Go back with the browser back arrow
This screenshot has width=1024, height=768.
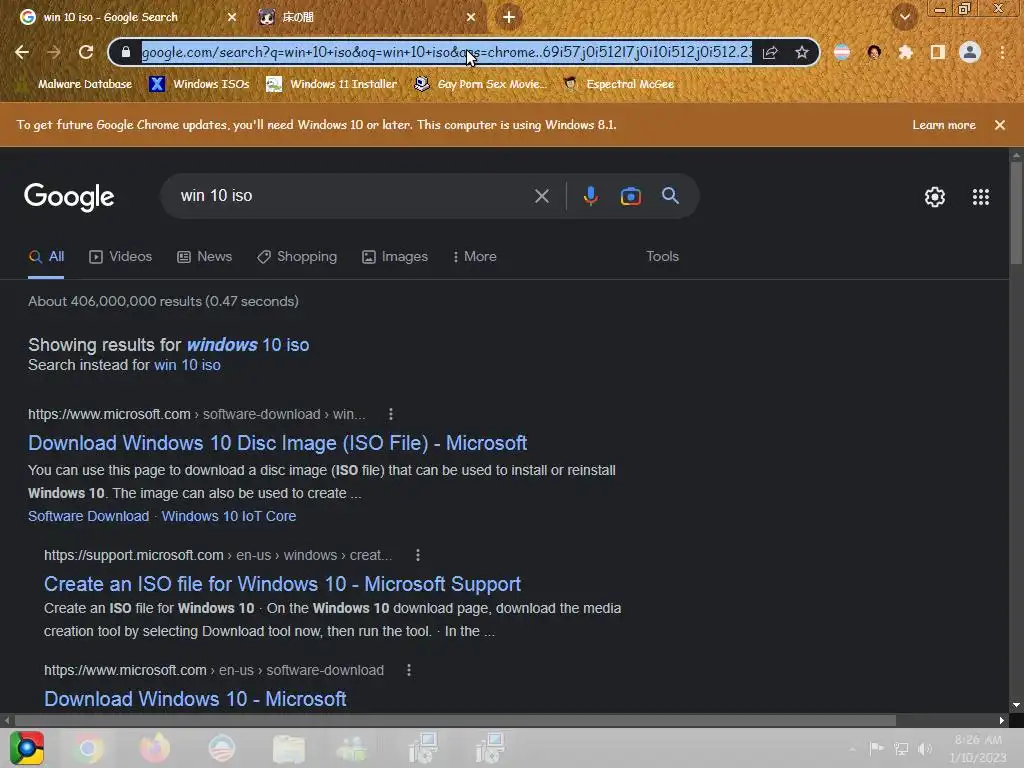click(22, 52)
